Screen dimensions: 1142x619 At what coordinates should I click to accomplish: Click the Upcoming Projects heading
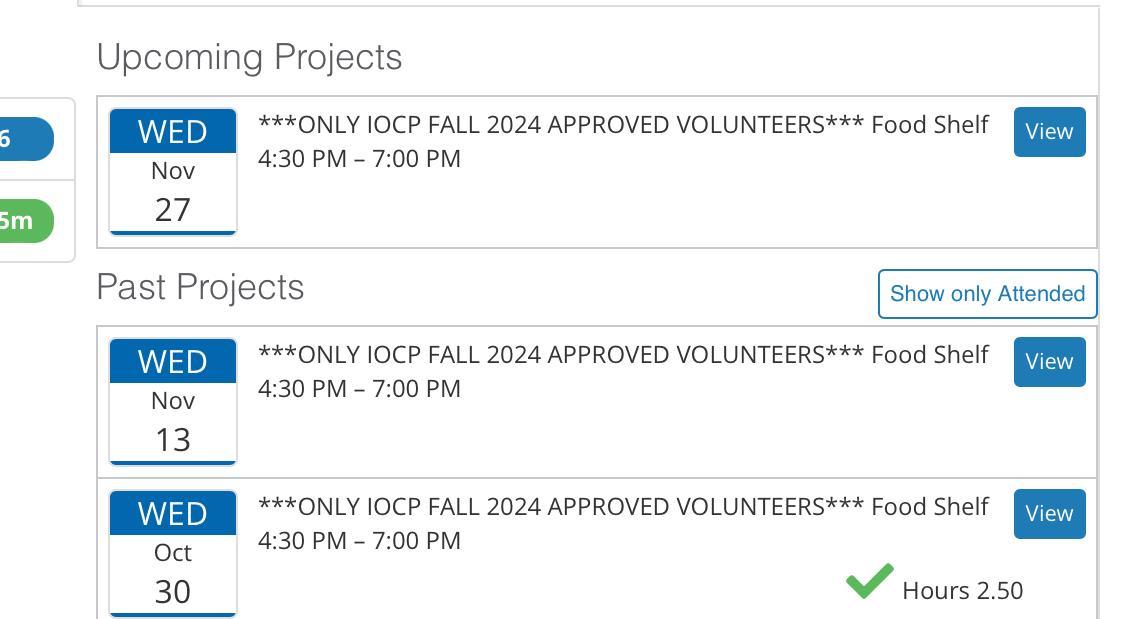(249, 57)
